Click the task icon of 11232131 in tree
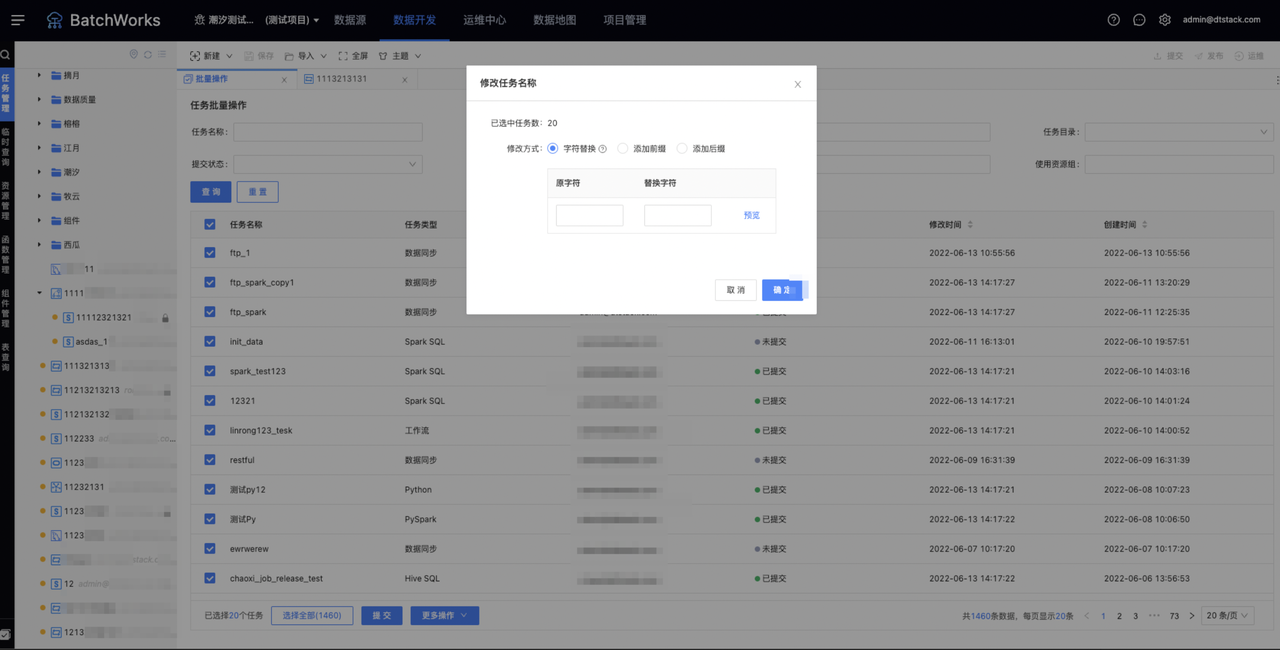 [56, 487]
